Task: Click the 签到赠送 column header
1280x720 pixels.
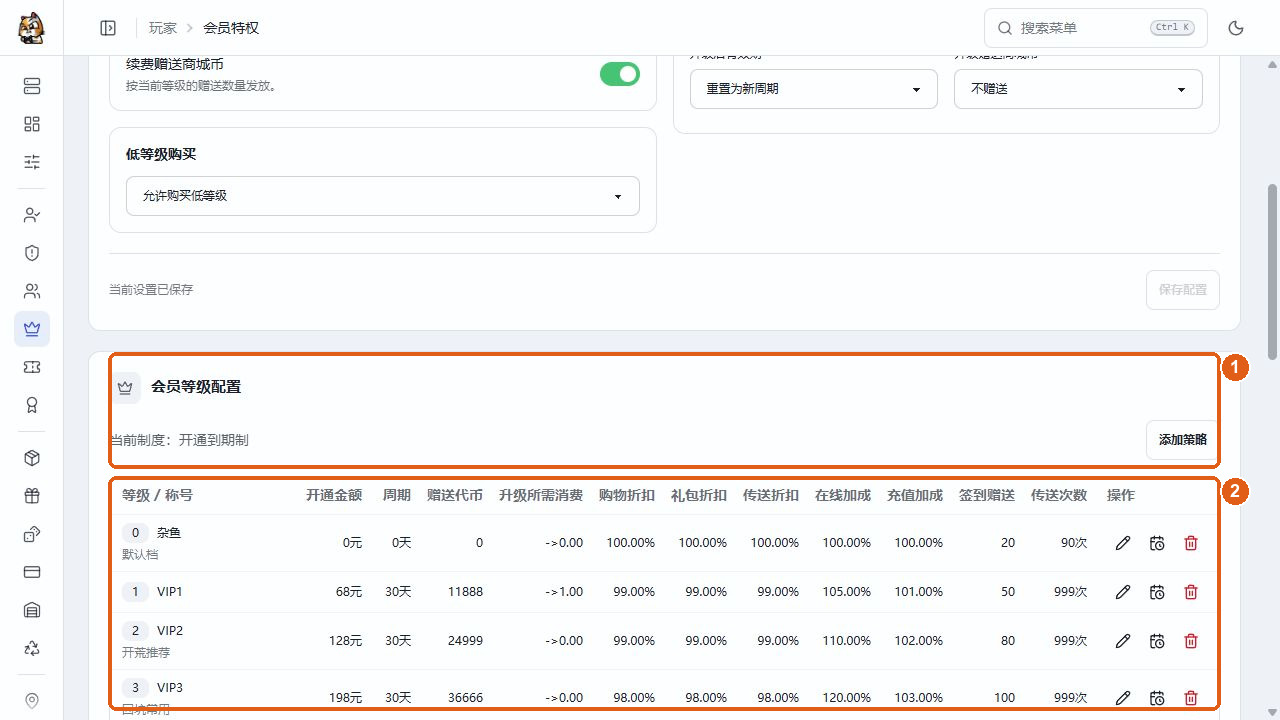Action: coord(987,495)
